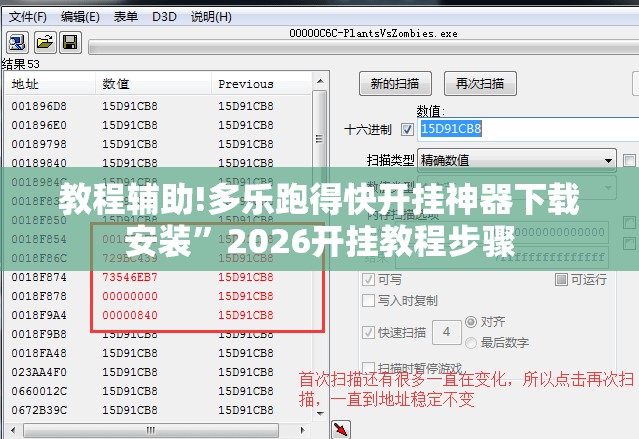Click the 地址 column header
This screenshot has width=639, height=439.
point(50,84)
